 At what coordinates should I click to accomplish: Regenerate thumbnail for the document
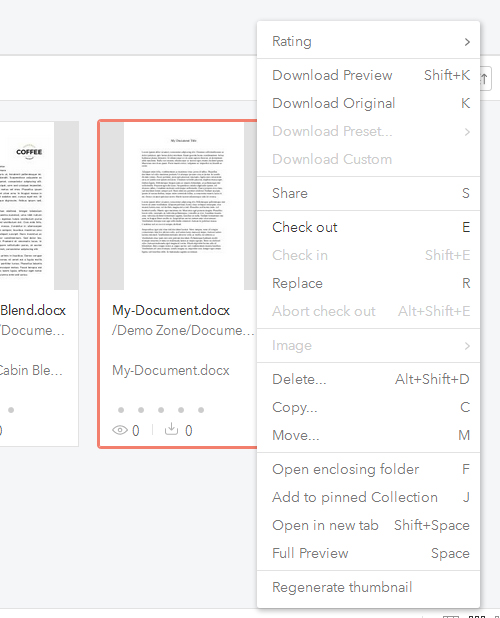(368, 587)
